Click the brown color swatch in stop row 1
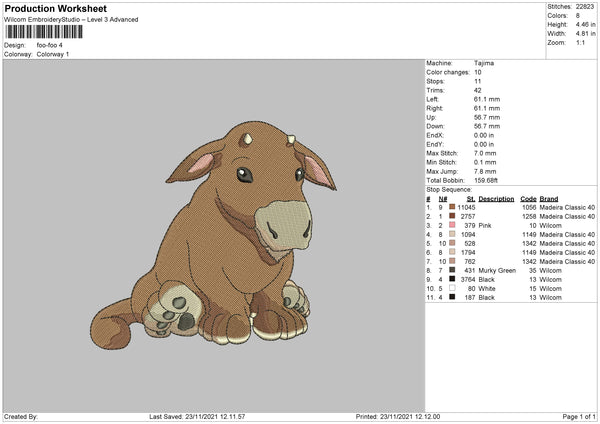The image size is (600, 424). coord(452,207)
